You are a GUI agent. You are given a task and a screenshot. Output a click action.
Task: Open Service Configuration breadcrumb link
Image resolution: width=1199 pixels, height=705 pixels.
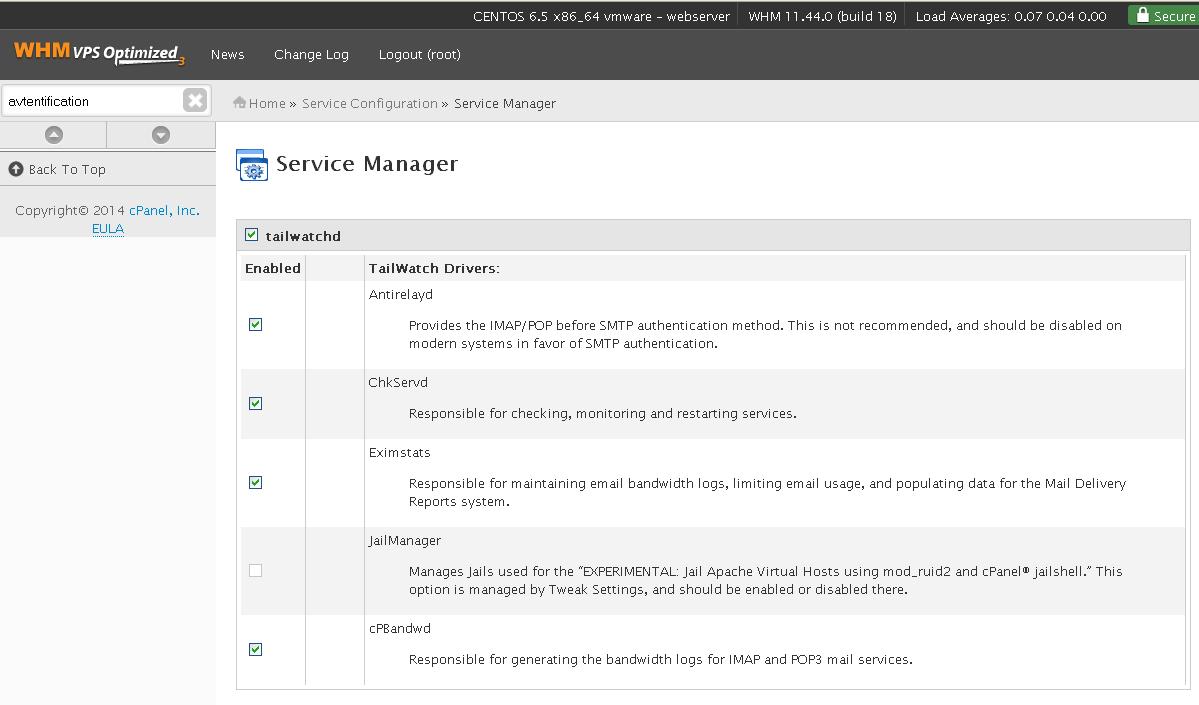[x=369, y=103]
